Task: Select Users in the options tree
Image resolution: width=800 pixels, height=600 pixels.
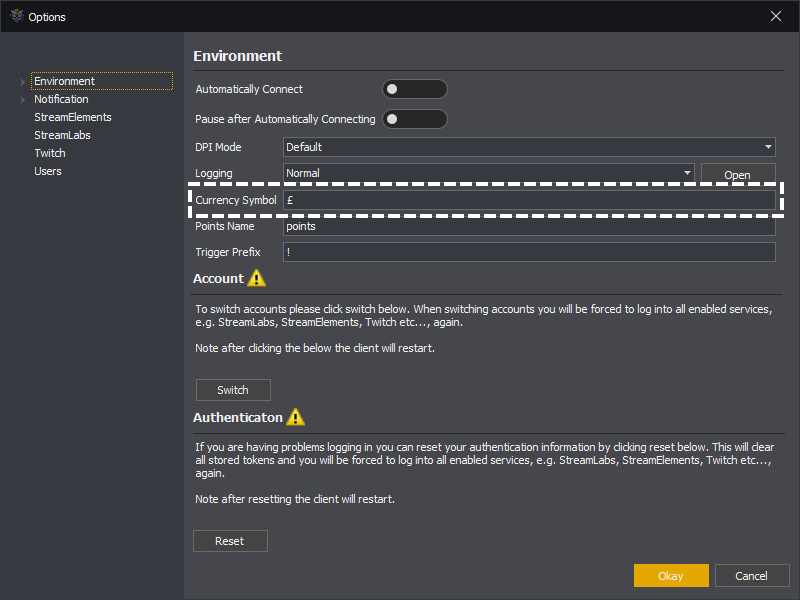Action: click(48, 171)
